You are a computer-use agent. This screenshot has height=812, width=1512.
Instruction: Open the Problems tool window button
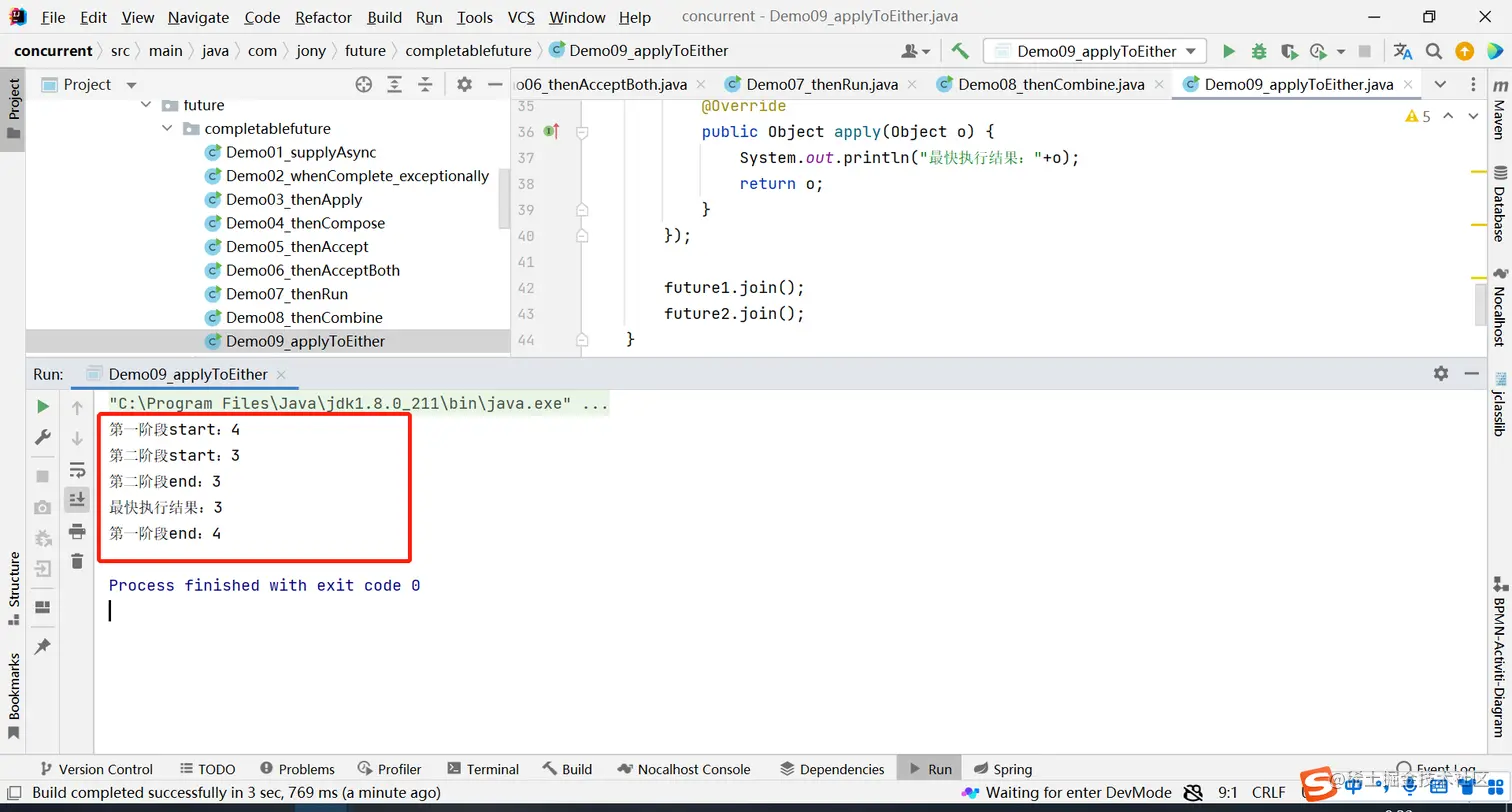click(297, 769)
